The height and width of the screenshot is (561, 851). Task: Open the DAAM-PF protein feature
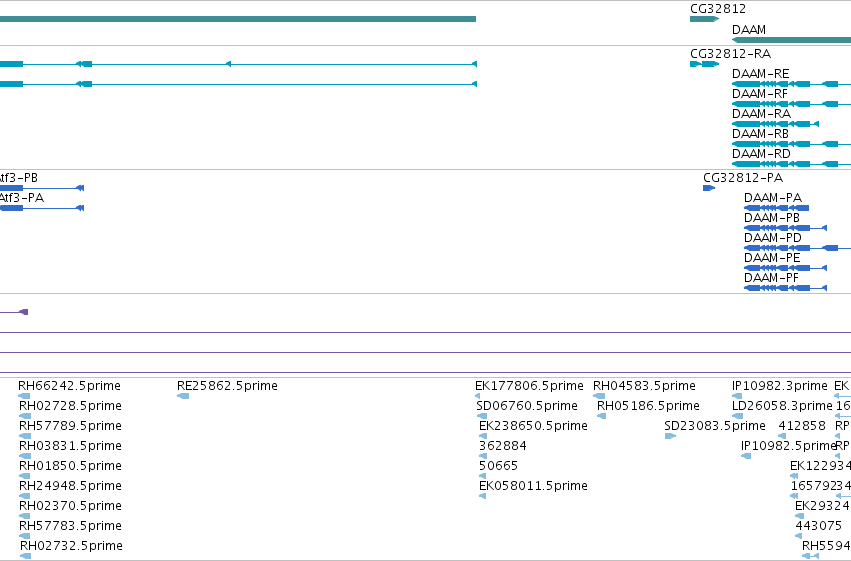771,278
